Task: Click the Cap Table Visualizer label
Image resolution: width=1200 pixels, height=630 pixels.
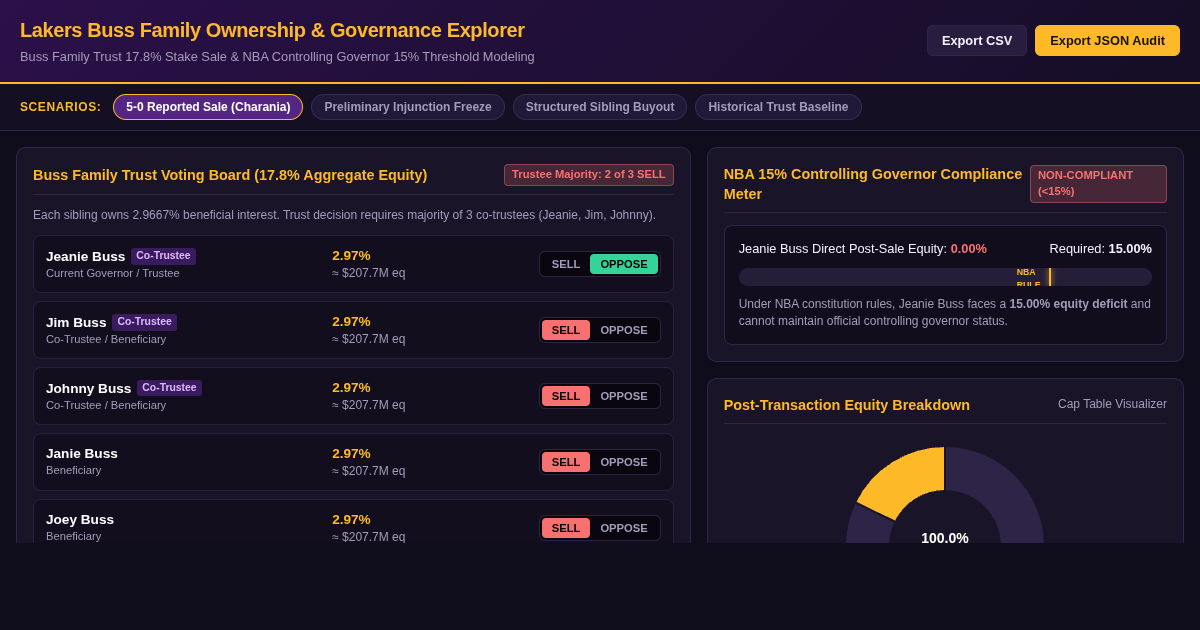Action: pyautogui.click(x=1112, y=404)
